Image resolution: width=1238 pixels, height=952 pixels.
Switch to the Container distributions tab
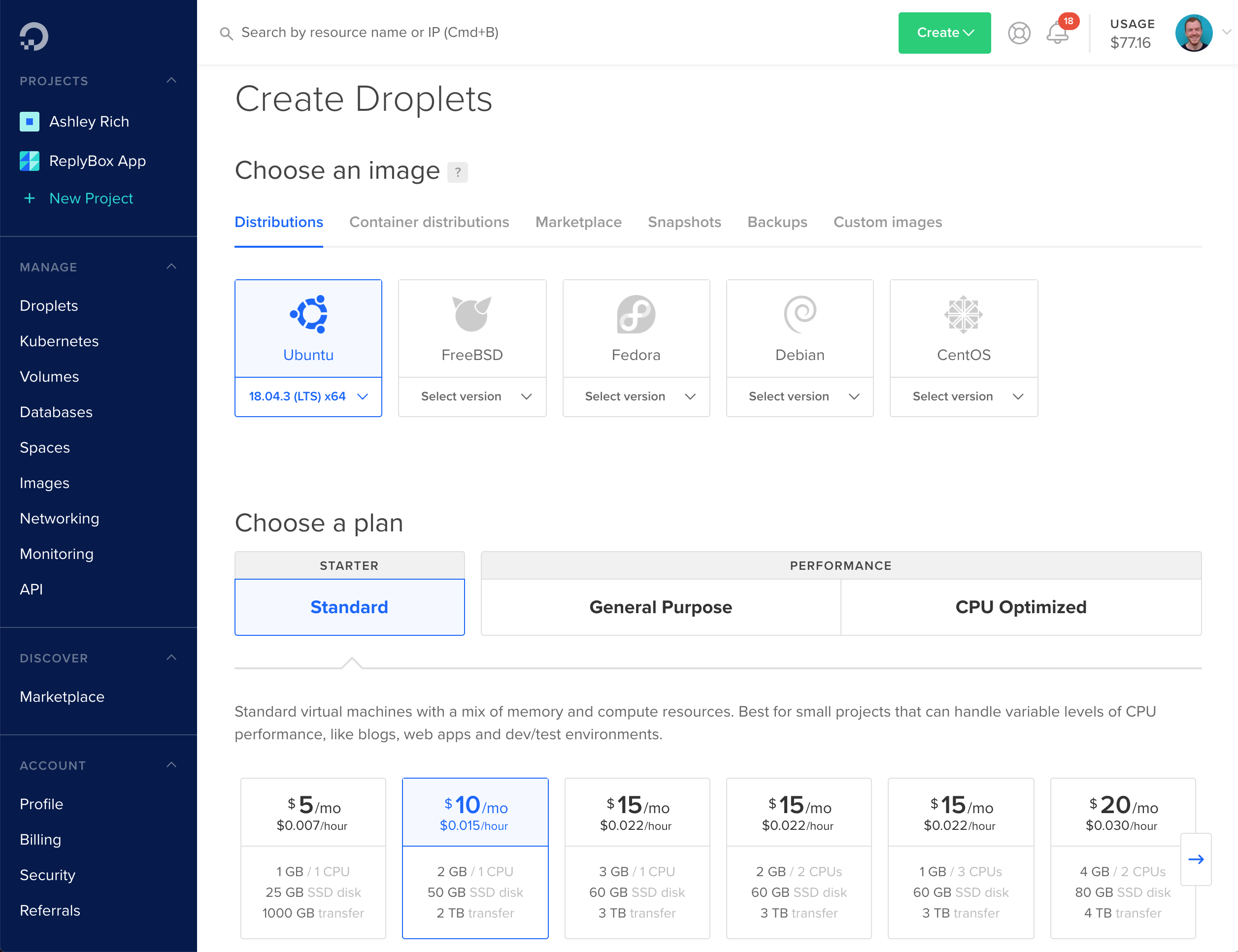(429, 222)
